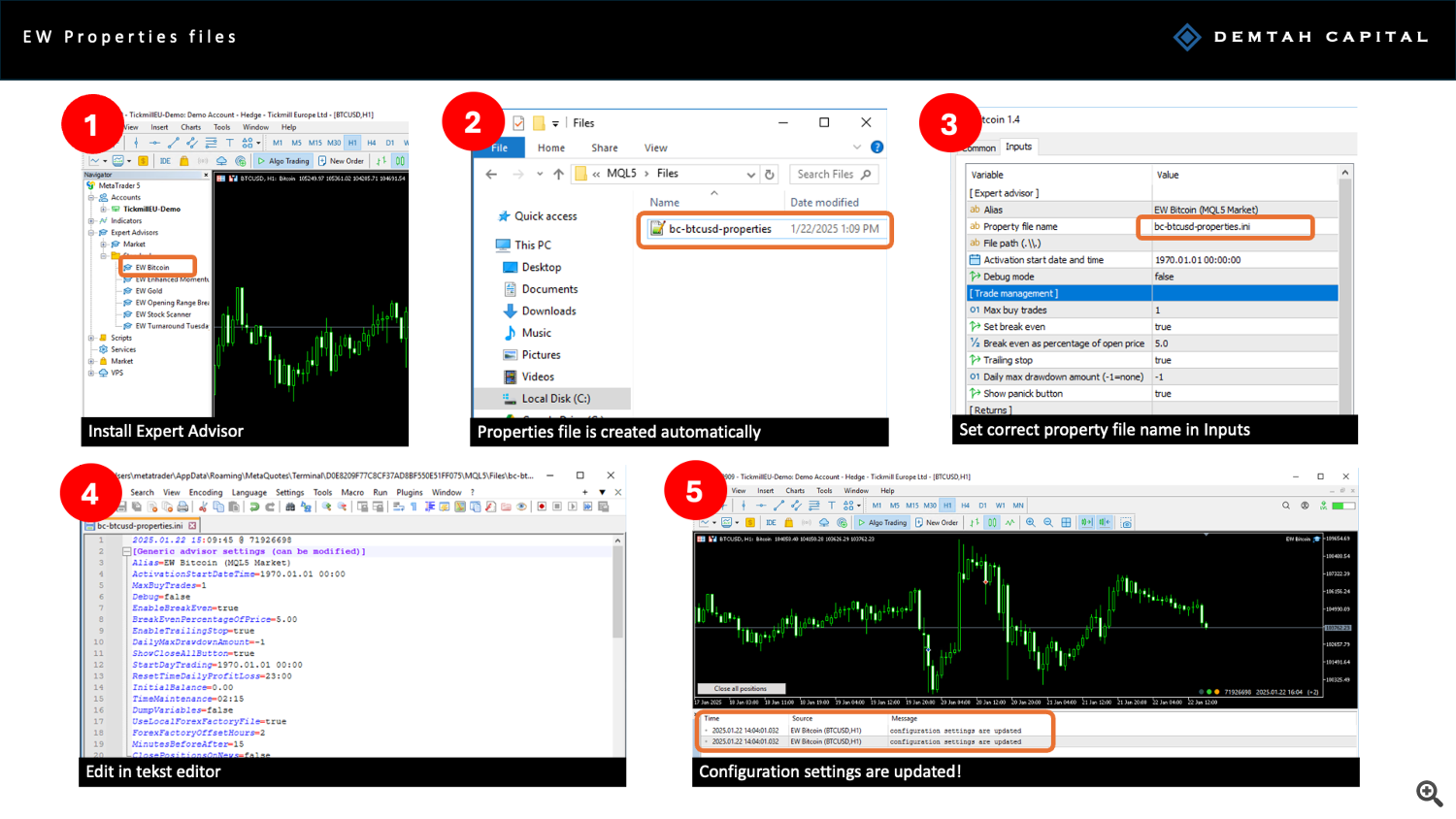The width and height of the screenshot is (1456, 819).
Task: Open Quick access in File Explorer sidebar
Action: point(545,215)
